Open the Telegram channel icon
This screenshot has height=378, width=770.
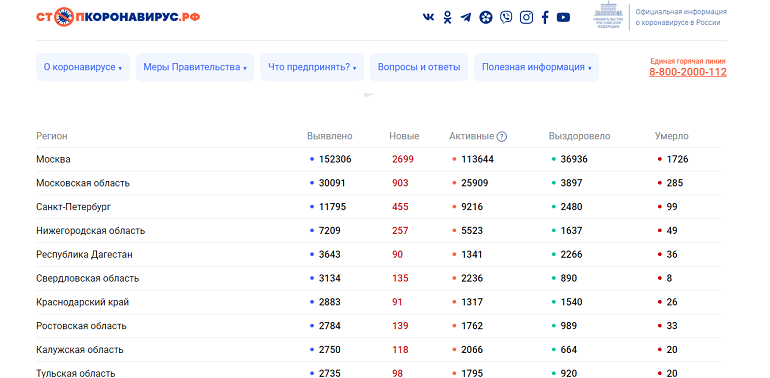(466, 17)
